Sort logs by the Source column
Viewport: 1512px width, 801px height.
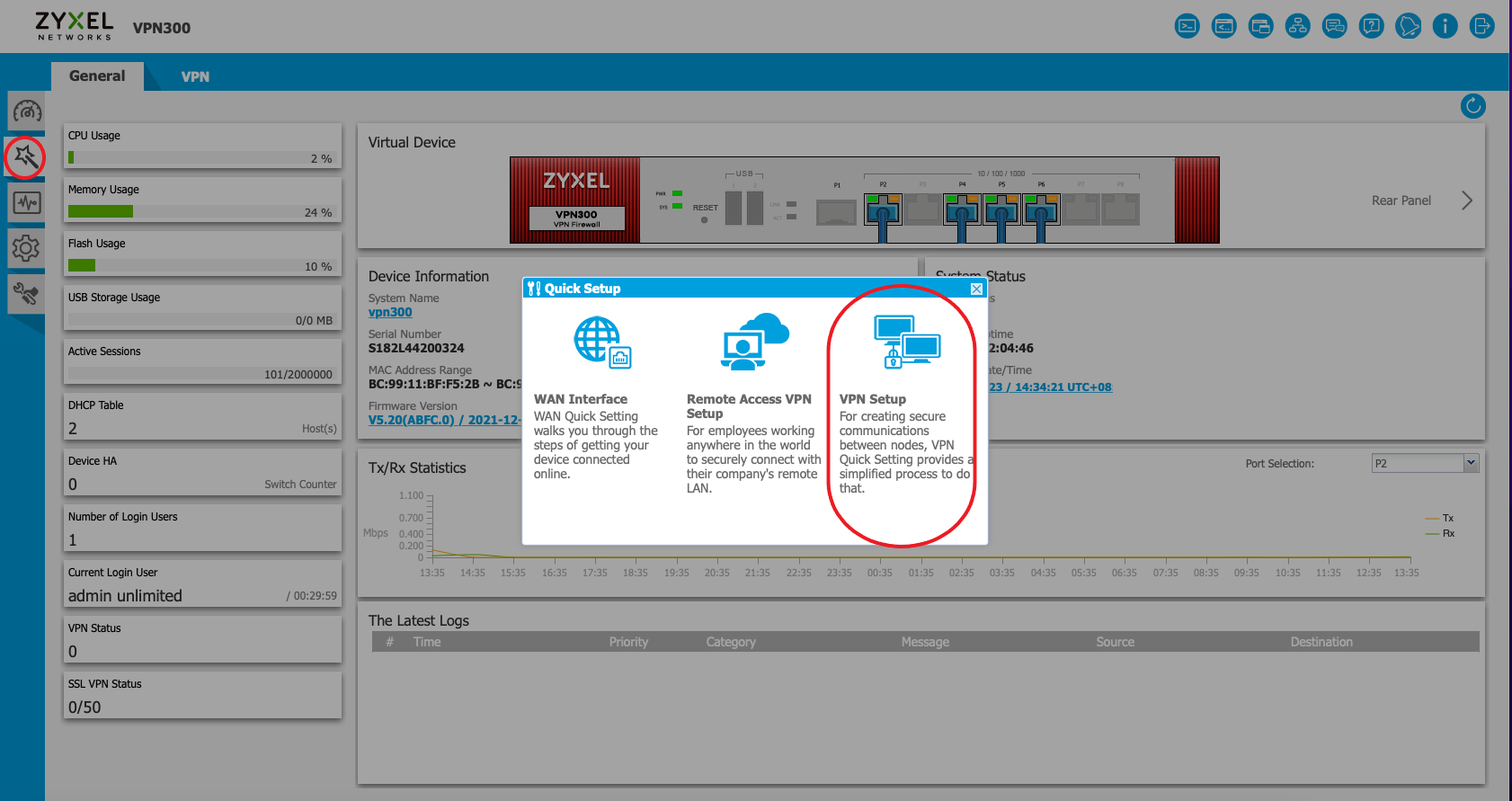1115,642
